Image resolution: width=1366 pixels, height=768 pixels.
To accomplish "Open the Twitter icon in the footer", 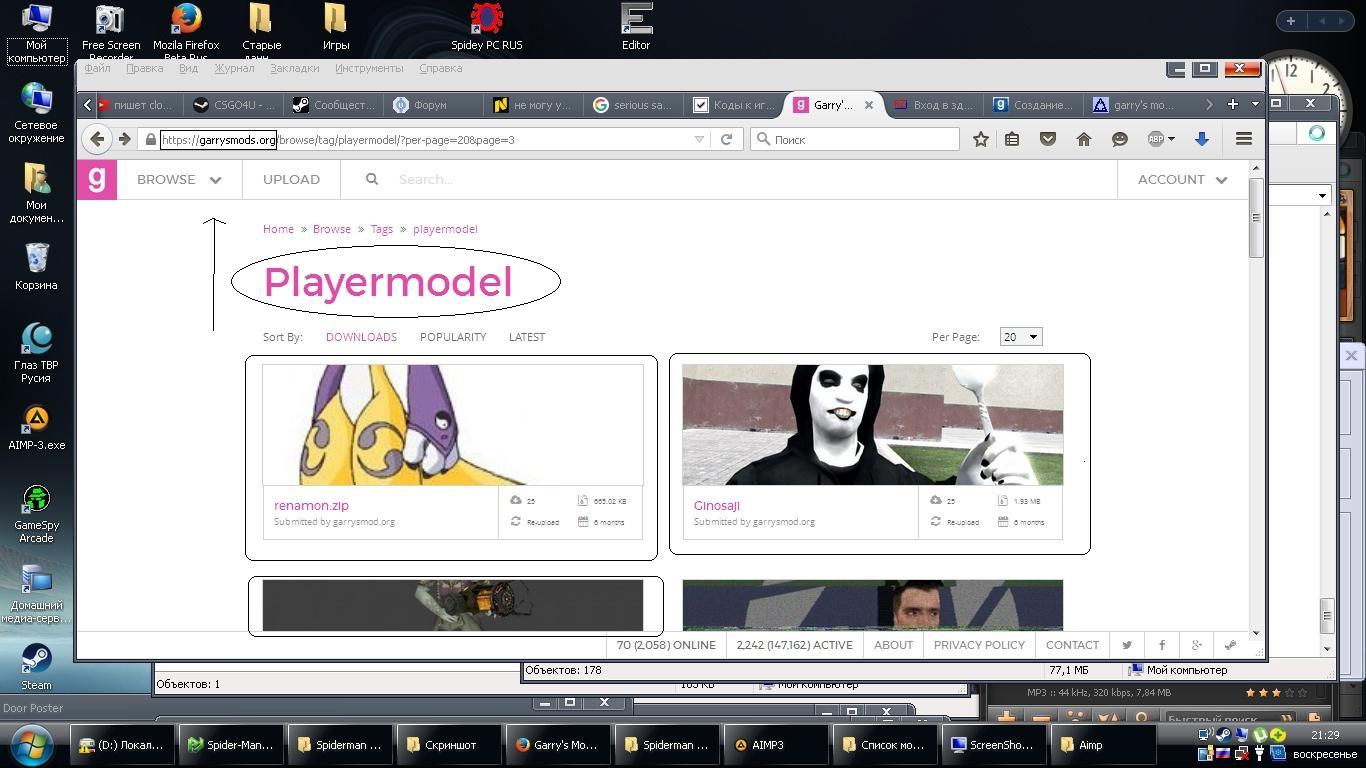I will [x=1127, y=645].
